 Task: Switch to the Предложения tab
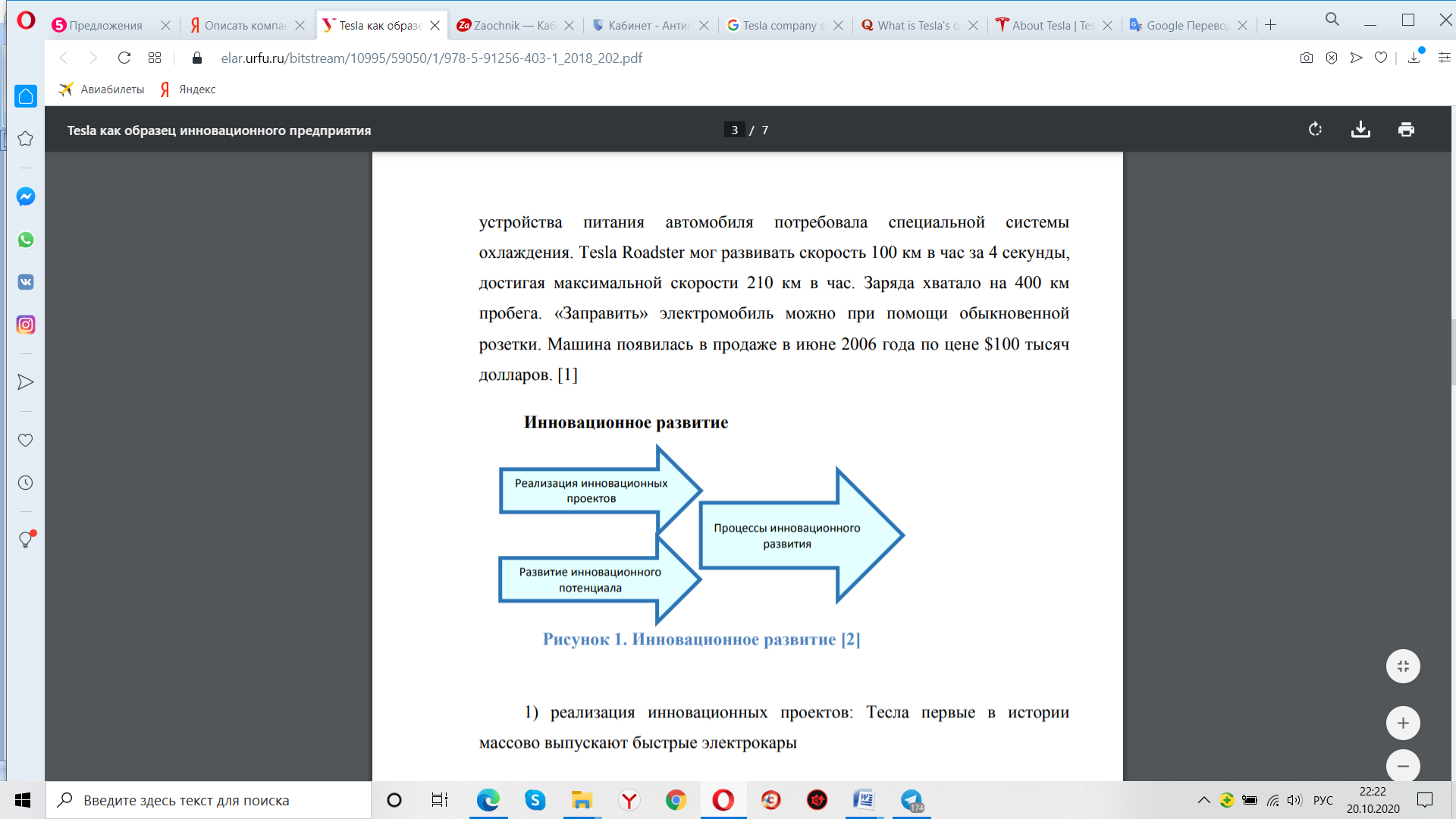[106, 25]
